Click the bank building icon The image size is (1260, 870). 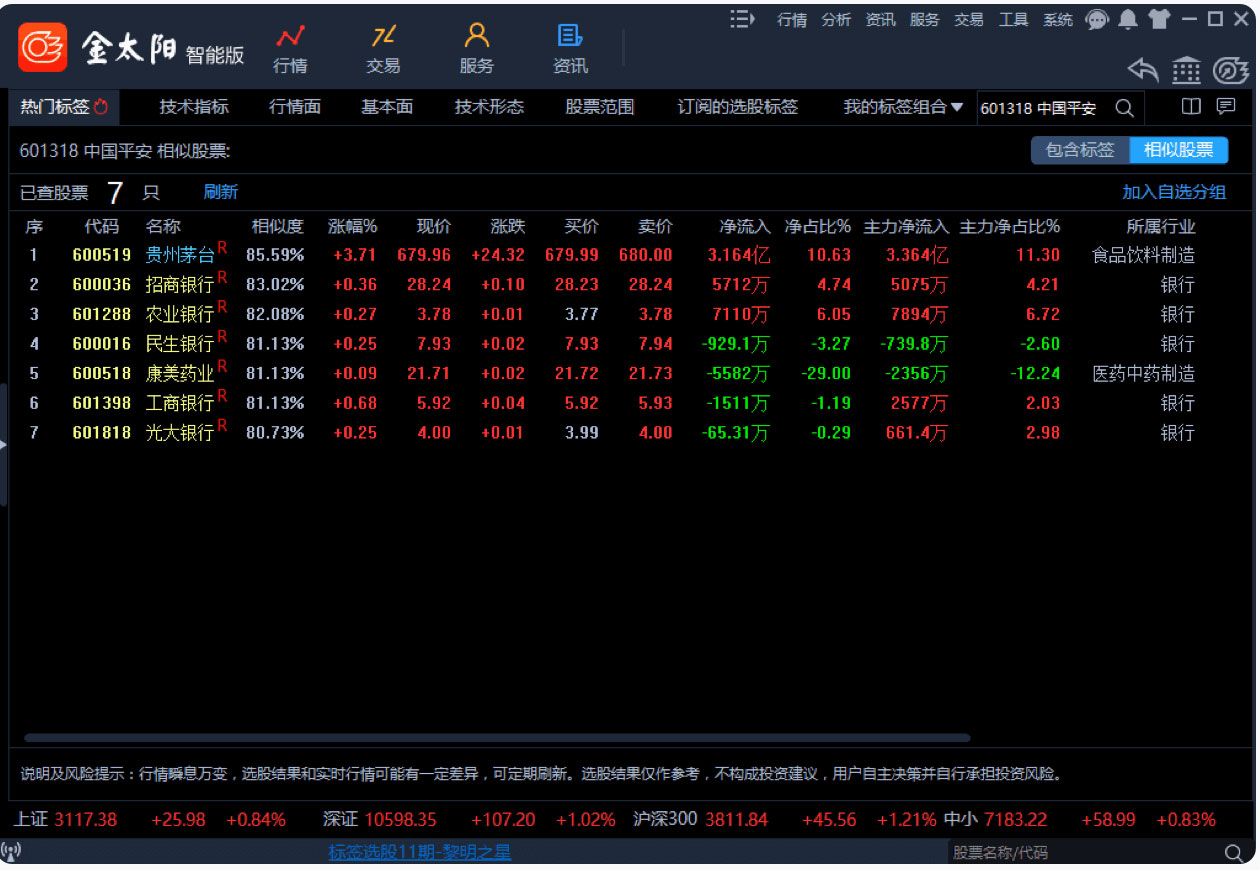click(1187, 70)
